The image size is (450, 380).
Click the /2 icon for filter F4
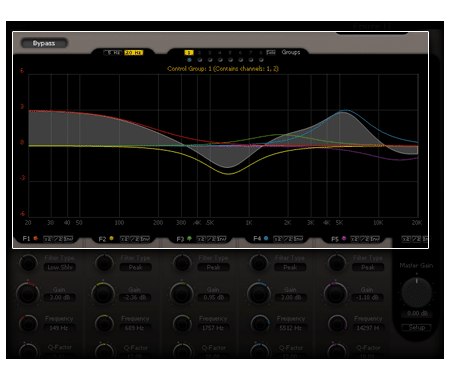pyautogui.click(x=288, y=239)
